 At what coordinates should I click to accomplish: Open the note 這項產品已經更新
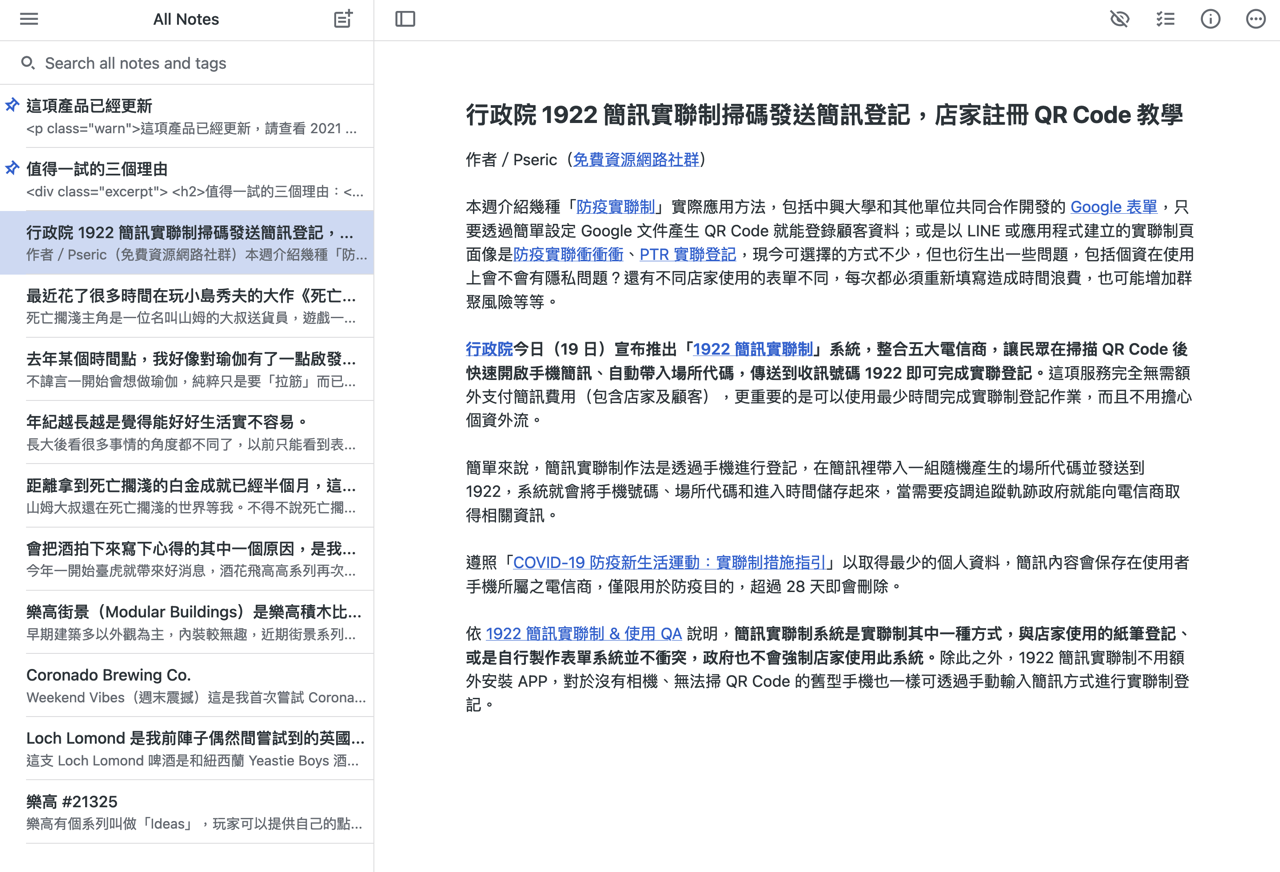[x=187, y=116]
